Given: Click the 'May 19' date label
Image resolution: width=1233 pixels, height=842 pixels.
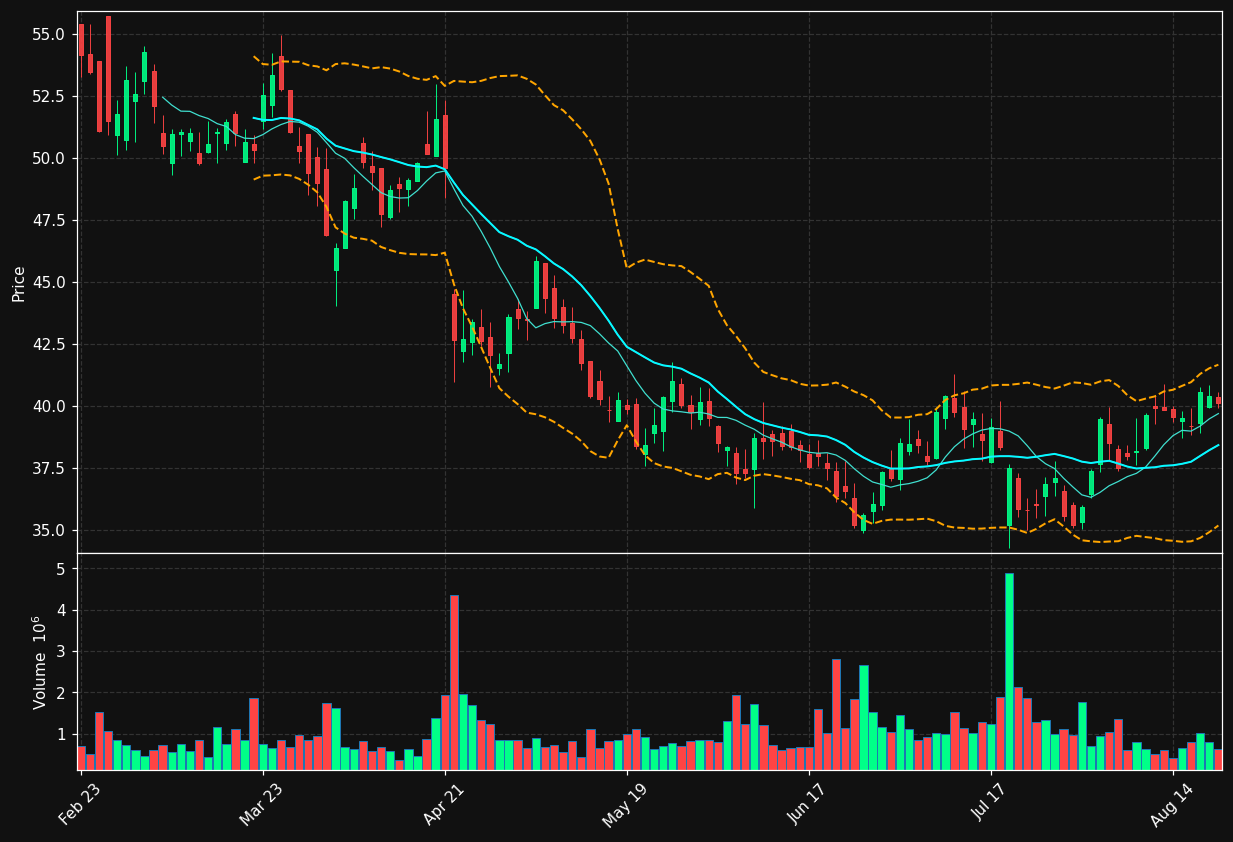Looking at the screenshot, I should click(x=624, y=805).
